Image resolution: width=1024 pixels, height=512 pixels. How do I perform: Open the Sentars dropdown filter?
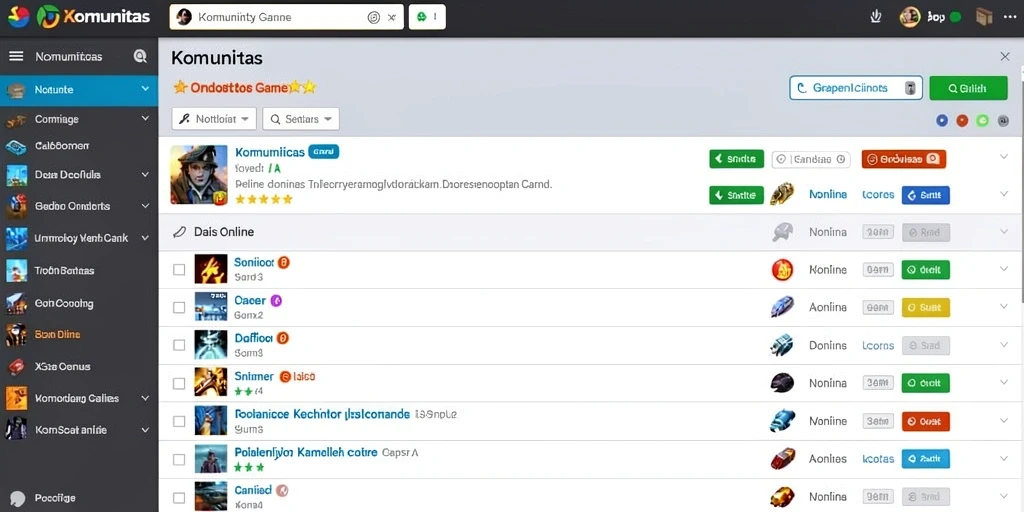301,120
